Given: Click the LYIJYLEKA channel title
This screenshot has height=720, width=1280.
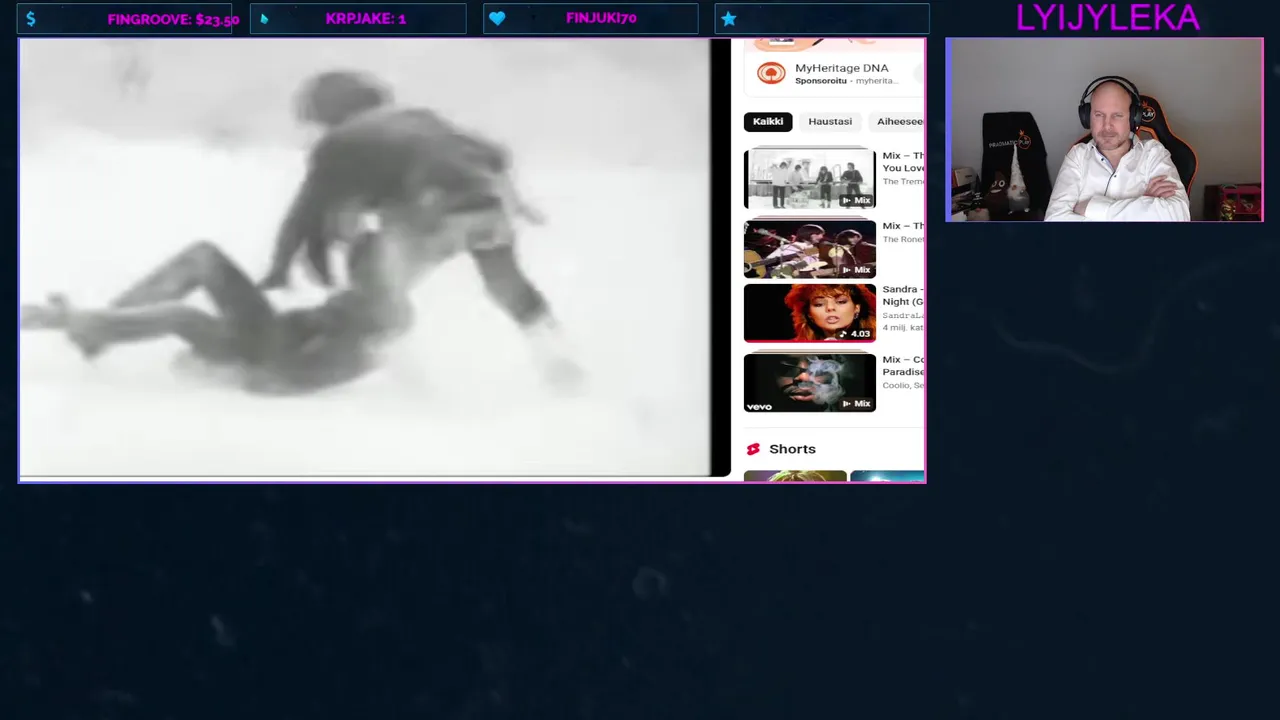Looking at the screenshot, I should click(1107, 17).
